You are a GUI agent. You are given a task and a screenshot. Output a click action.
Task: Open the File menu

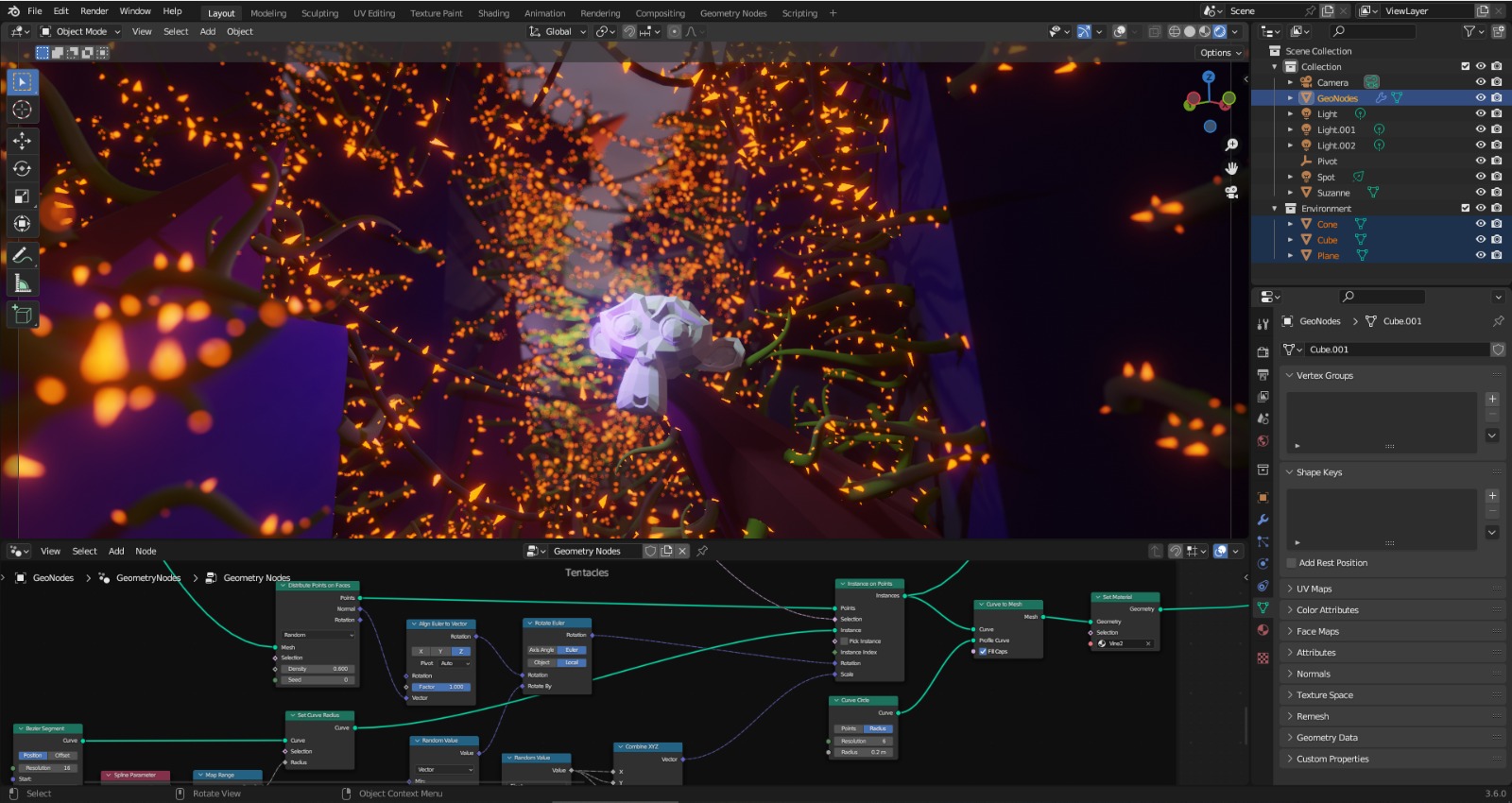pyautogui.click(x=35, y=11)
